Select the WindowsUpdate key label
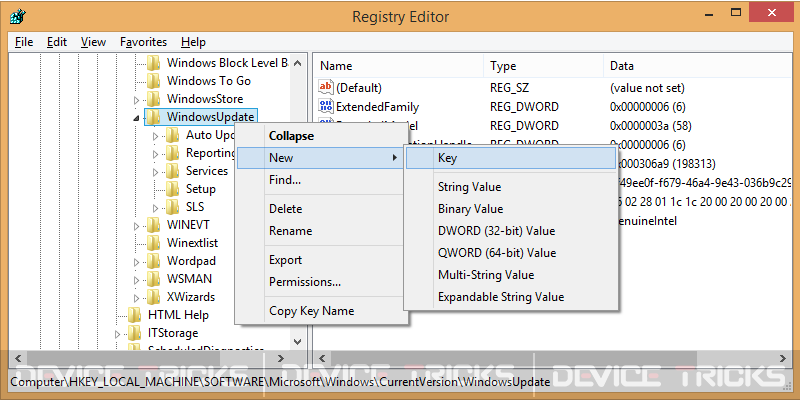Image resolution: width=800 pixels, height=400 pixels. tap(210, 117)
